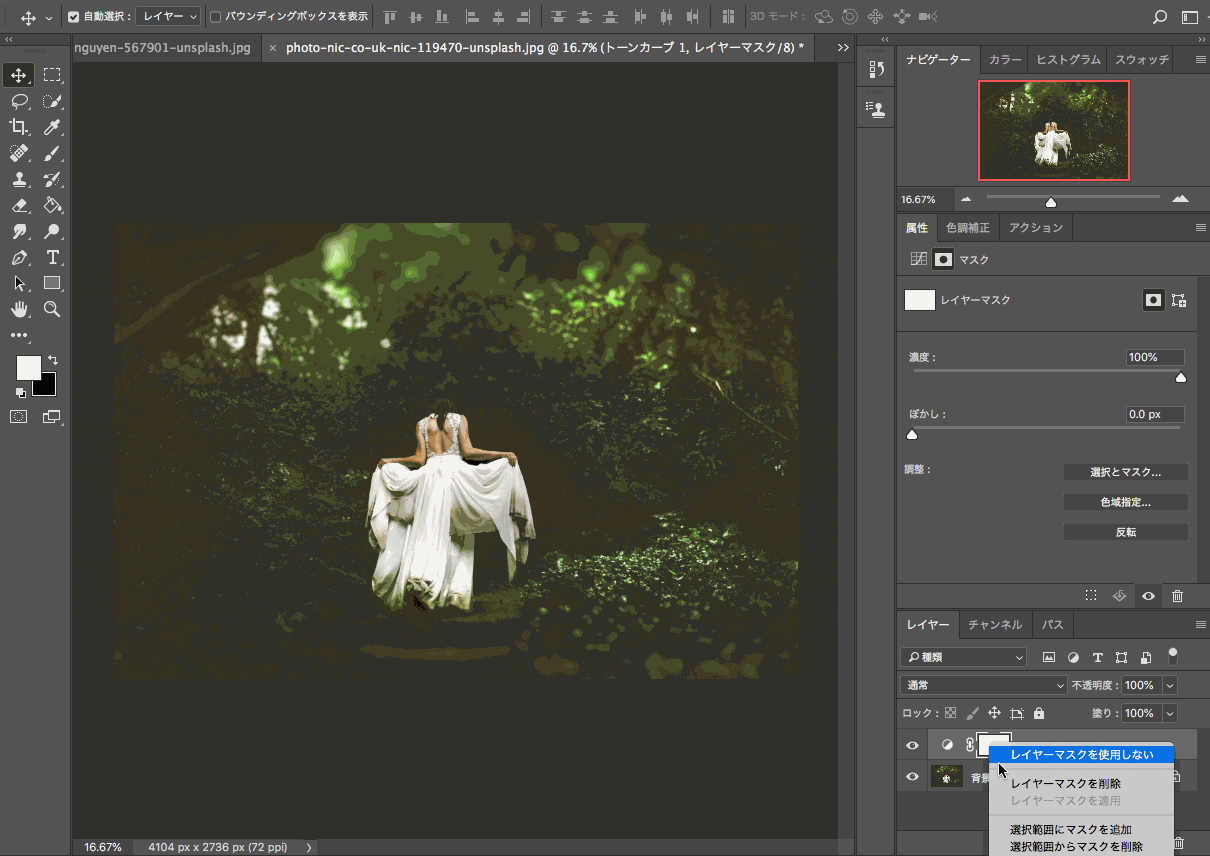Swap foreground and background colors
1210x856 pixels.
pyautogui.click(x=52, y=360)
